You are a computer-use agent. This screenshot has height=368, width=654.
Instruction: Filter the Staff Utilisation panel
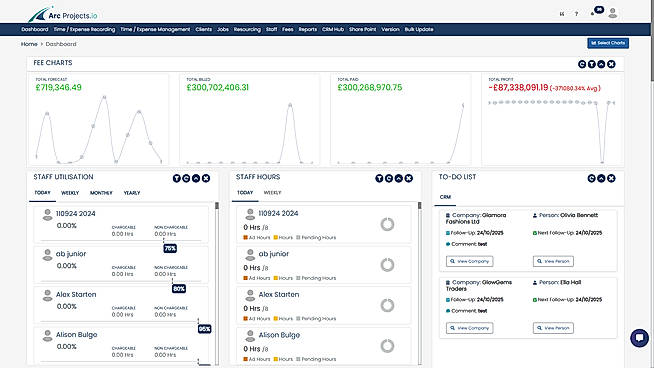(x=177, y=178)
